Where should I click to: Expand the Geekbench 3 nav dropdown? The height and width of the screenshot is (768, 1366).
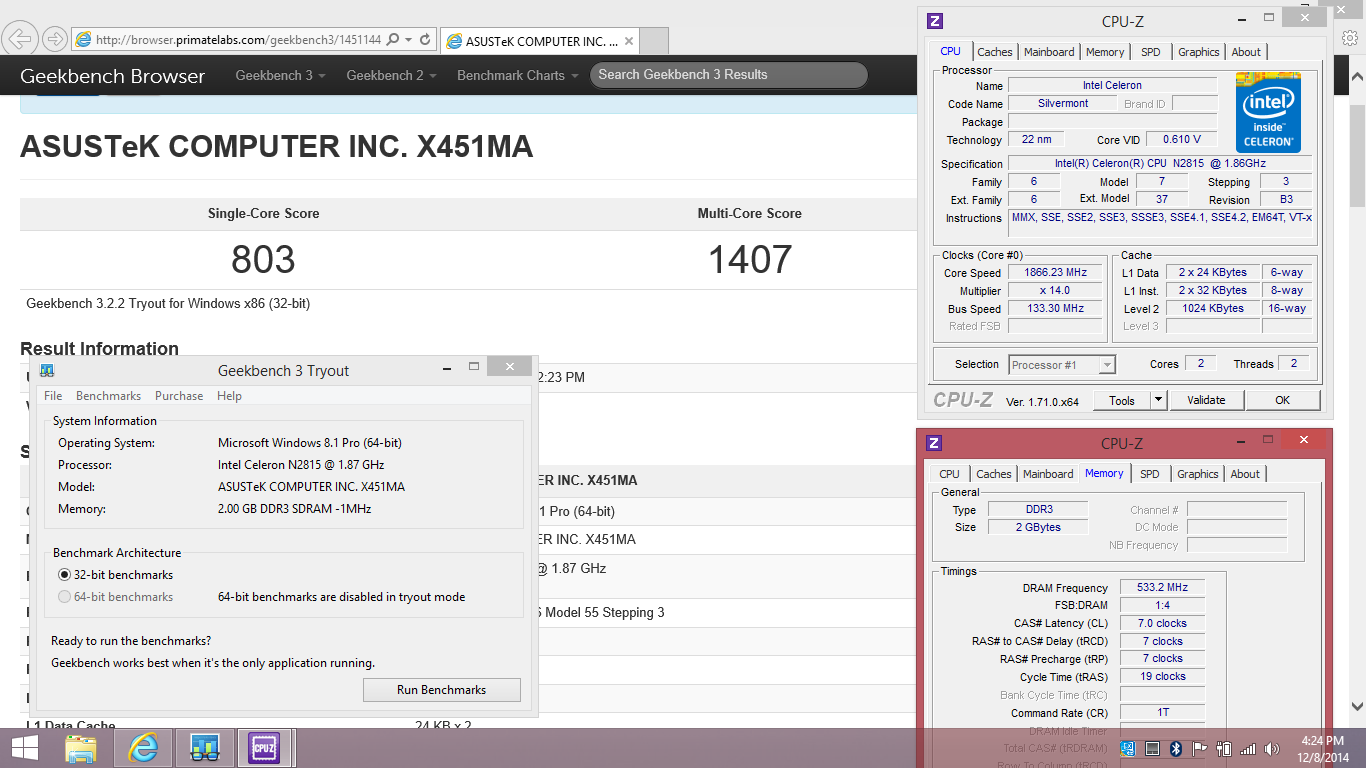(x=280, y=75)
